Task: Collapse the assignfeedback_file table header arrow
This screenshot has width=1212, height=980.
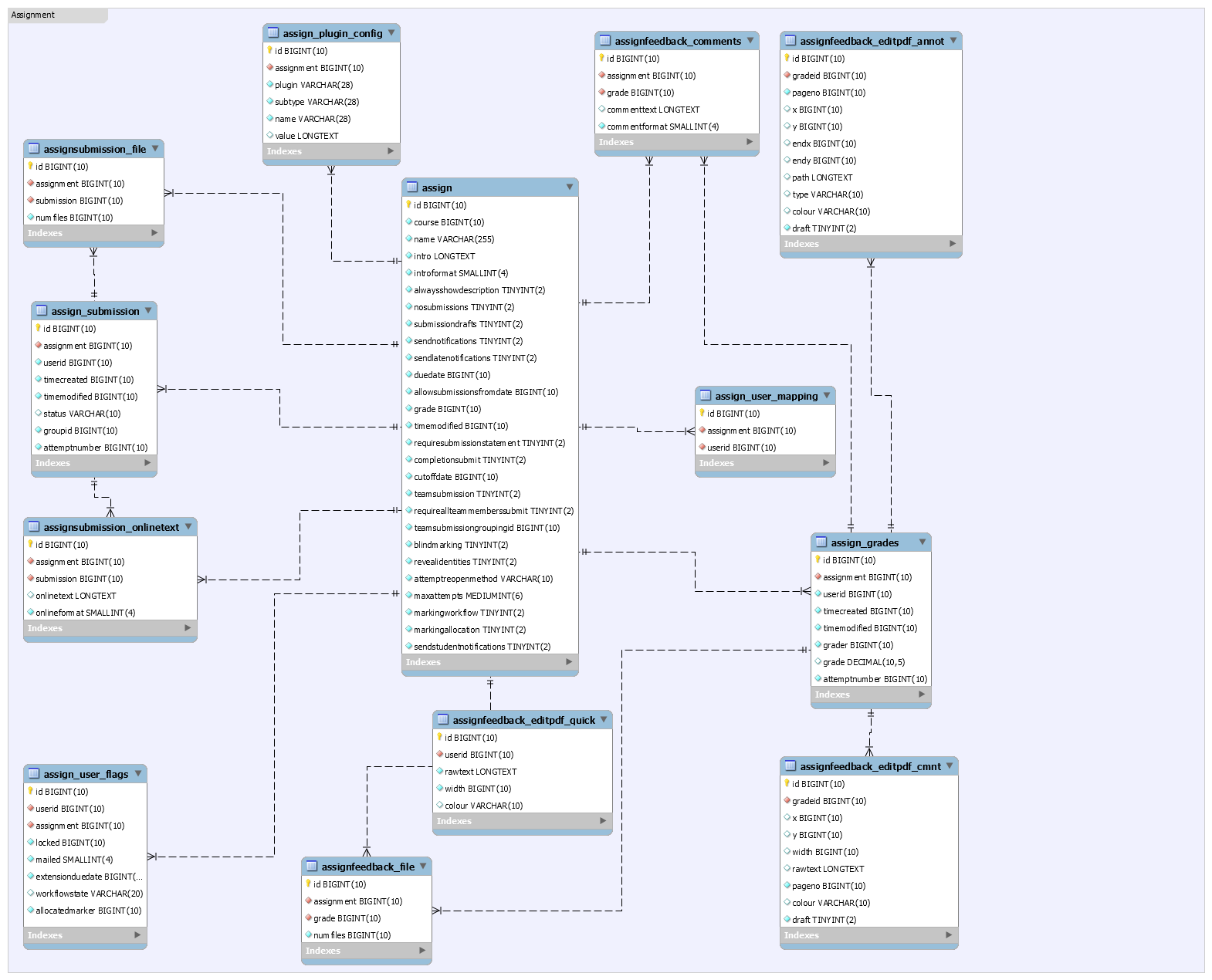Action: coord(423,866)
